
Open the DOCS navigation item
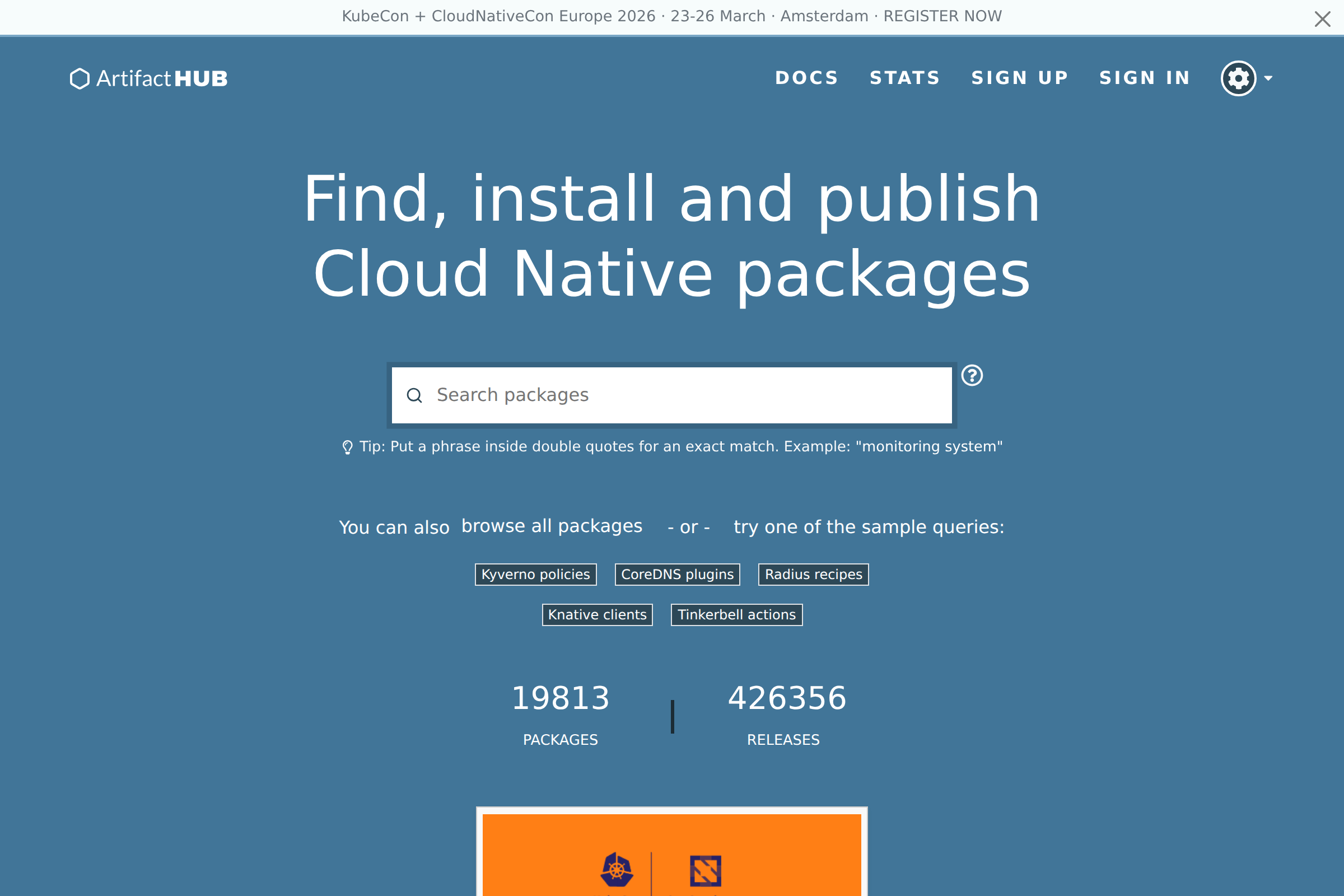click(806, 78)
